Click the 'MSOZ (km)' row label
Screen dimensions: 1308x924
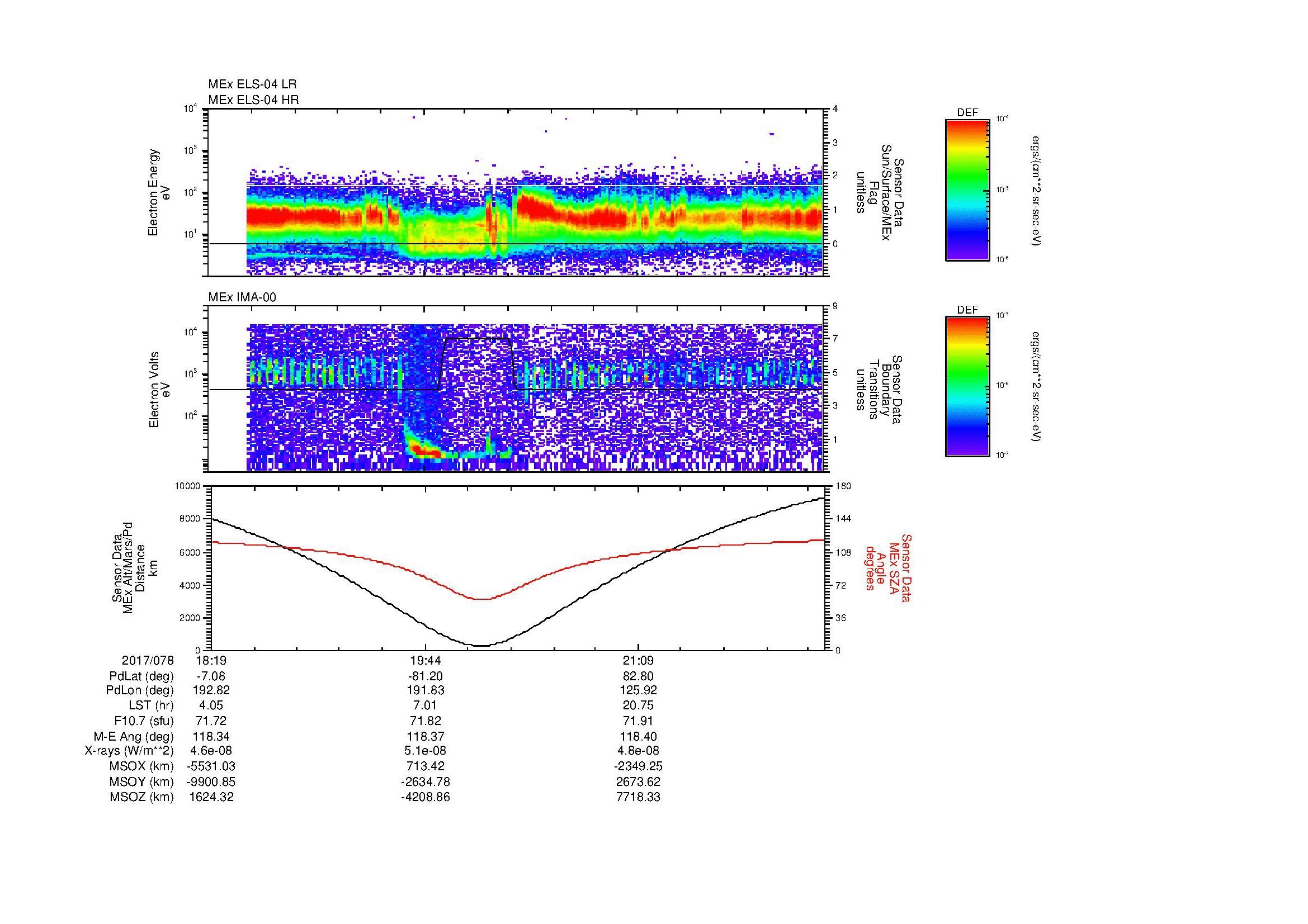click(142, 797)
